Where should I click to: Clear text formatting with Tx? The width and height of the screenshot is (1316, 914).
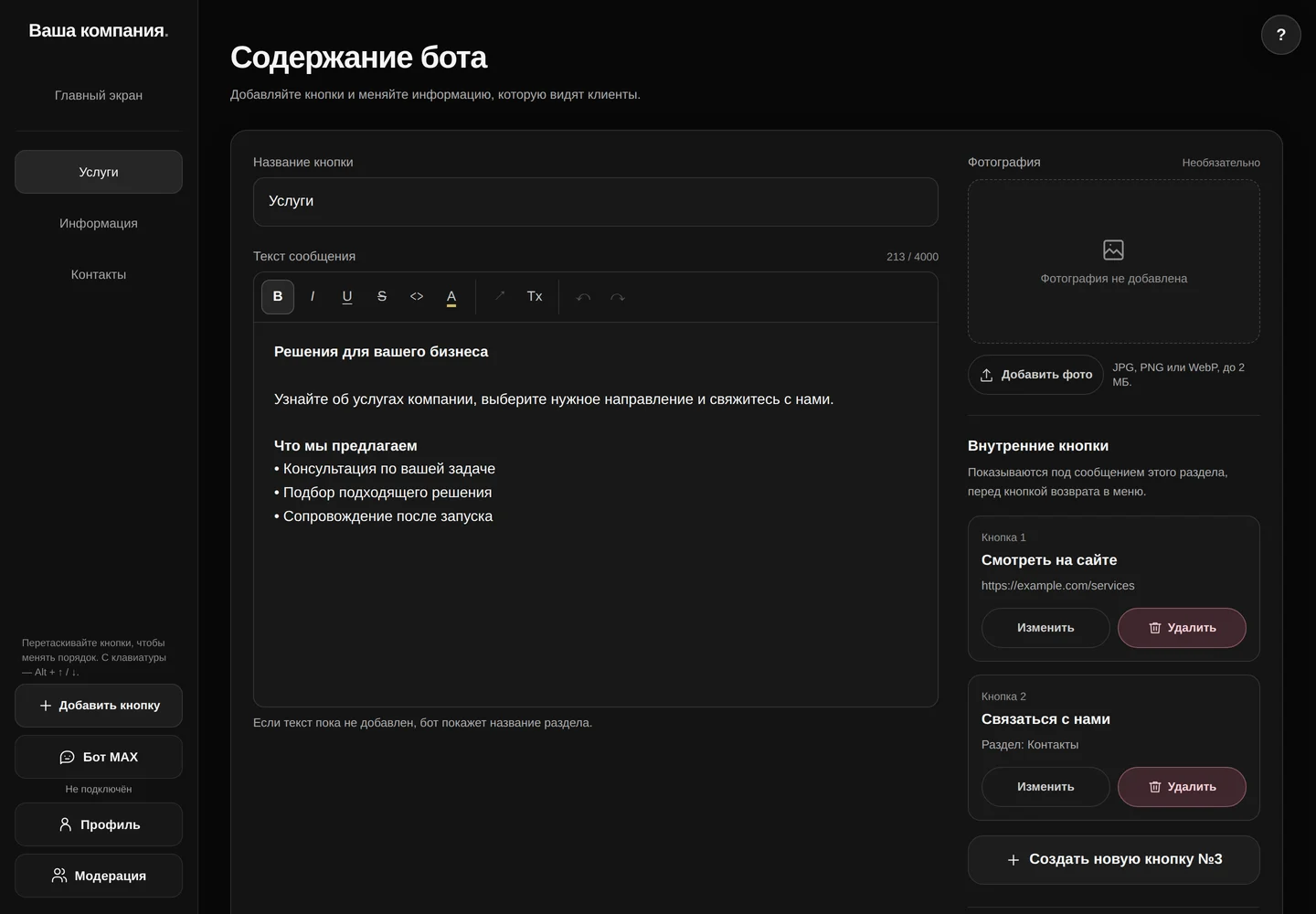tap(535, 297)
